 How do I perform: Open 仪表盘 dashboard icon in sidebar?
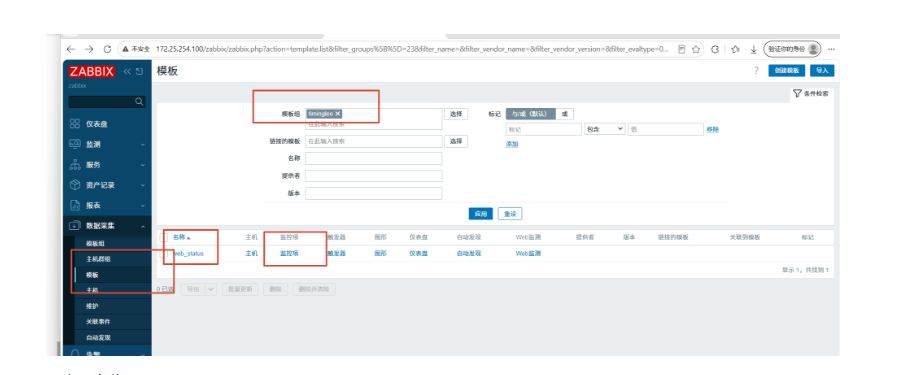(x=75, y=124)
